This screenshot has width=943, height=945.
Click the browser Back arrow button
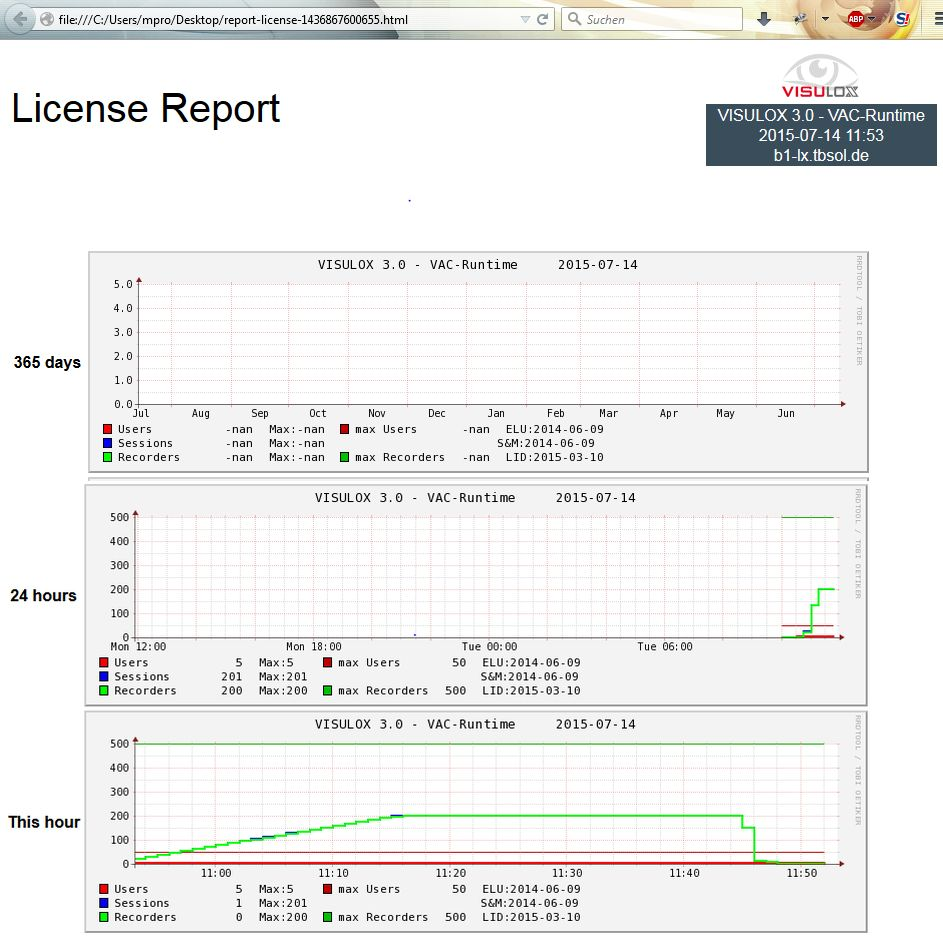coord(20,19)
